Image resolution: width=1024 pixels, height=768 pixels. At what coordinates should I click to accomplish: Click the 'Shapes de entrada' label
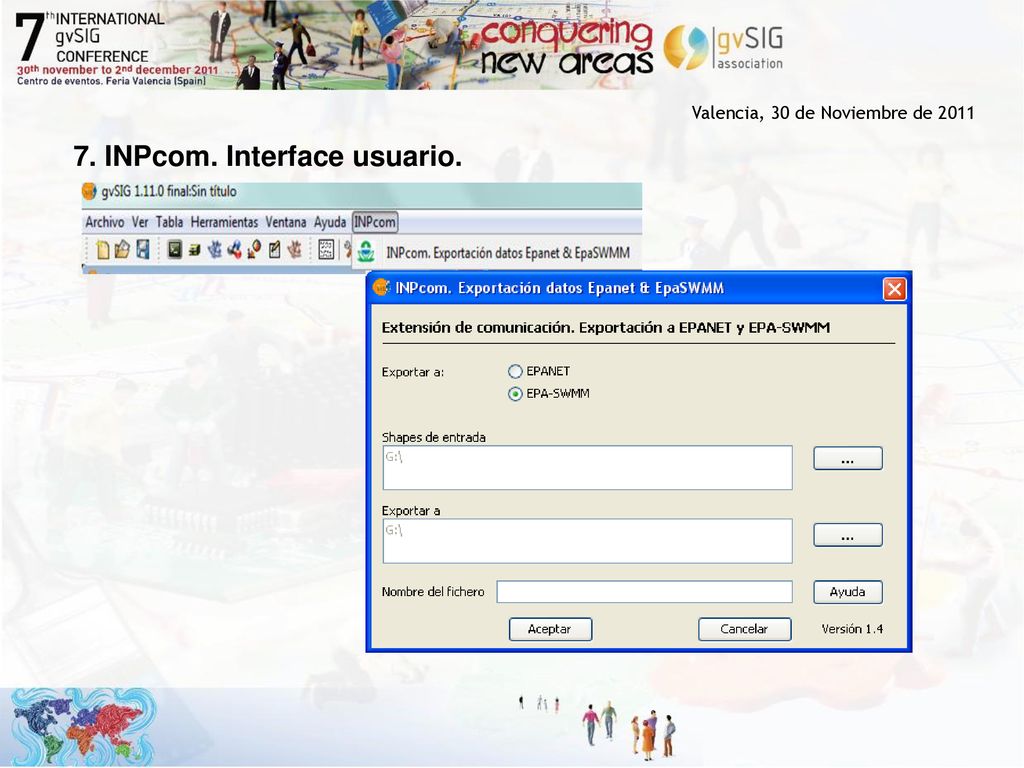(x=434, y=438)
